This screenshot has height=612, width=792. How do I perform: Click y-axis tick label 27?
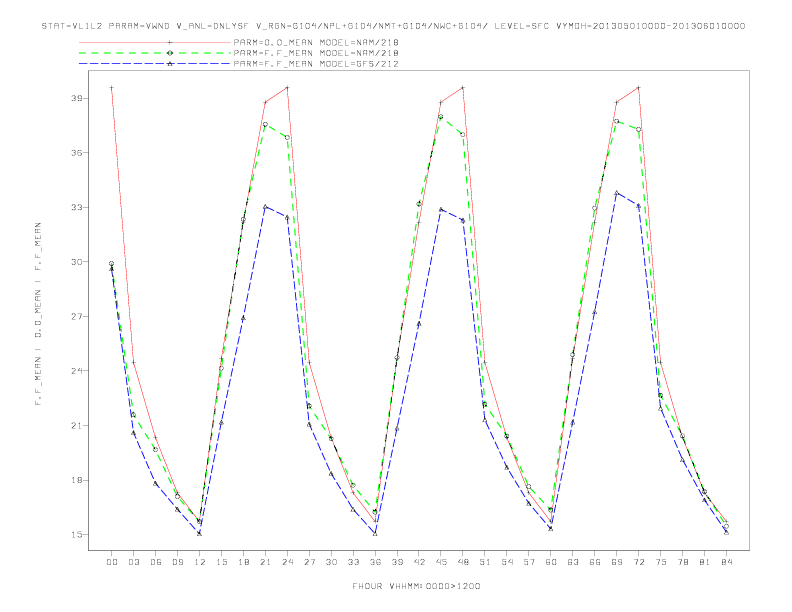pyautogui.click(x=77, y=317)
